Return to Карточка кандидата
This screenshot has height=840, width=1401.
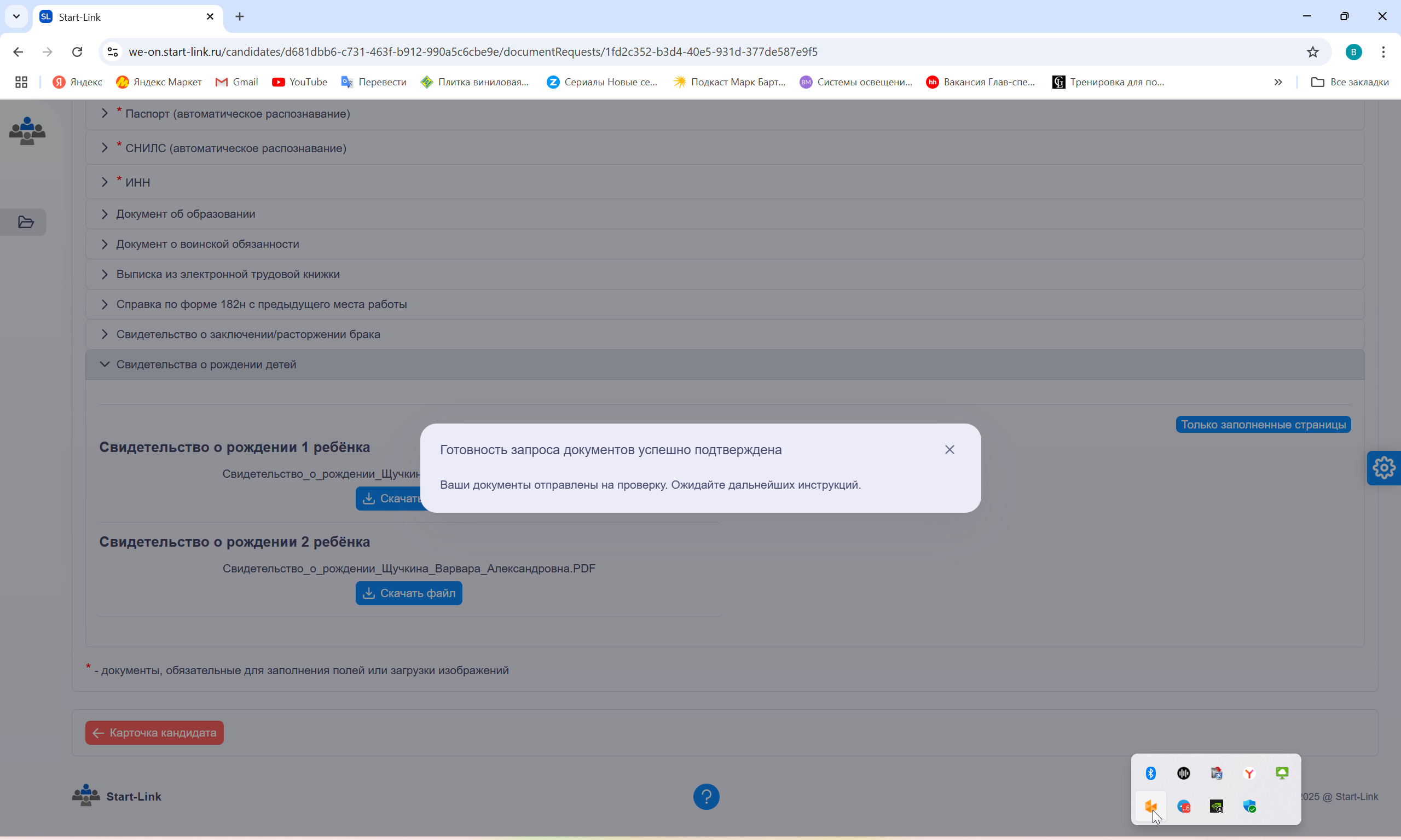(x=154, y=732)
